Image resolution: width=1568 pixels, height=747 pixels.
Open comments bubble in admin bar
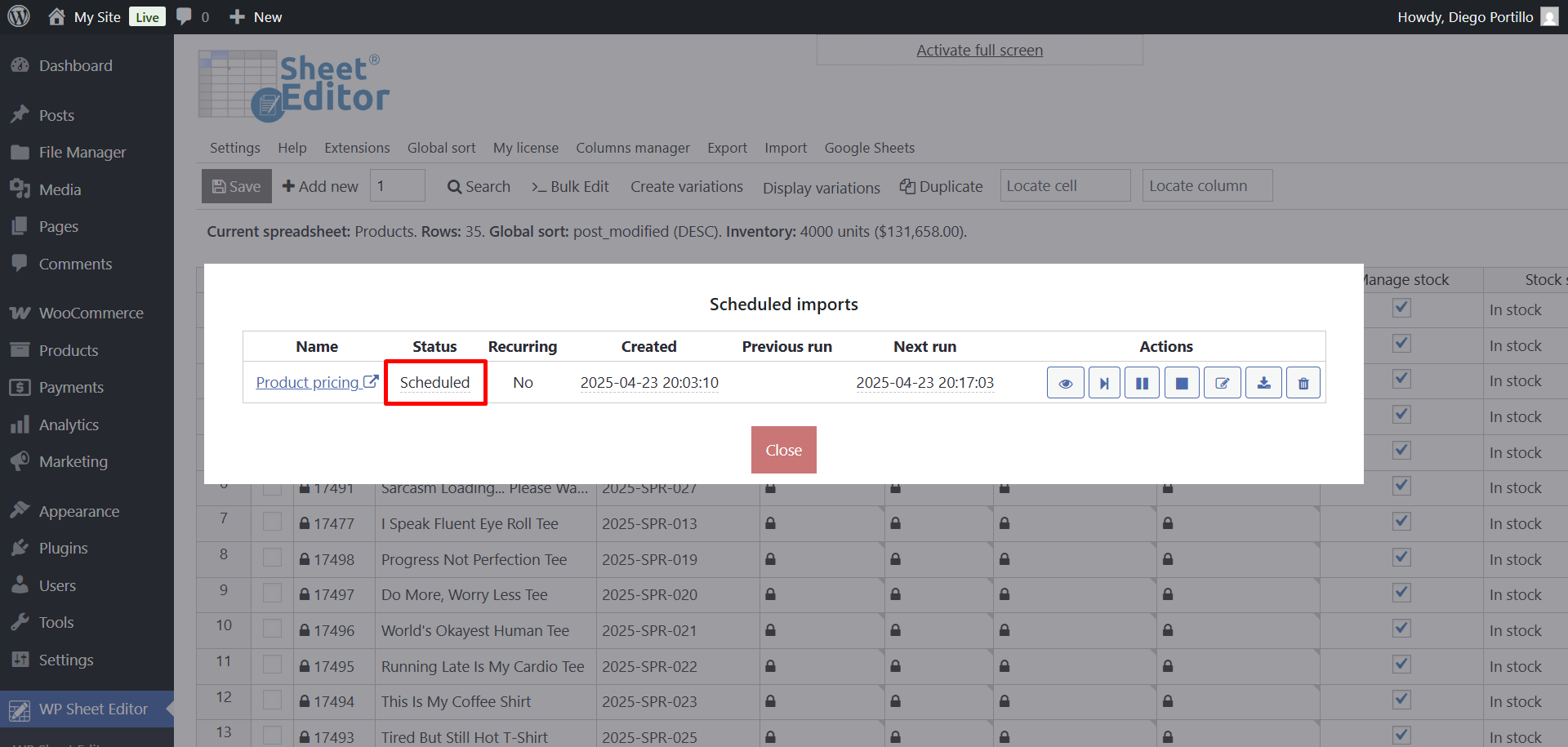coord(185,16)
